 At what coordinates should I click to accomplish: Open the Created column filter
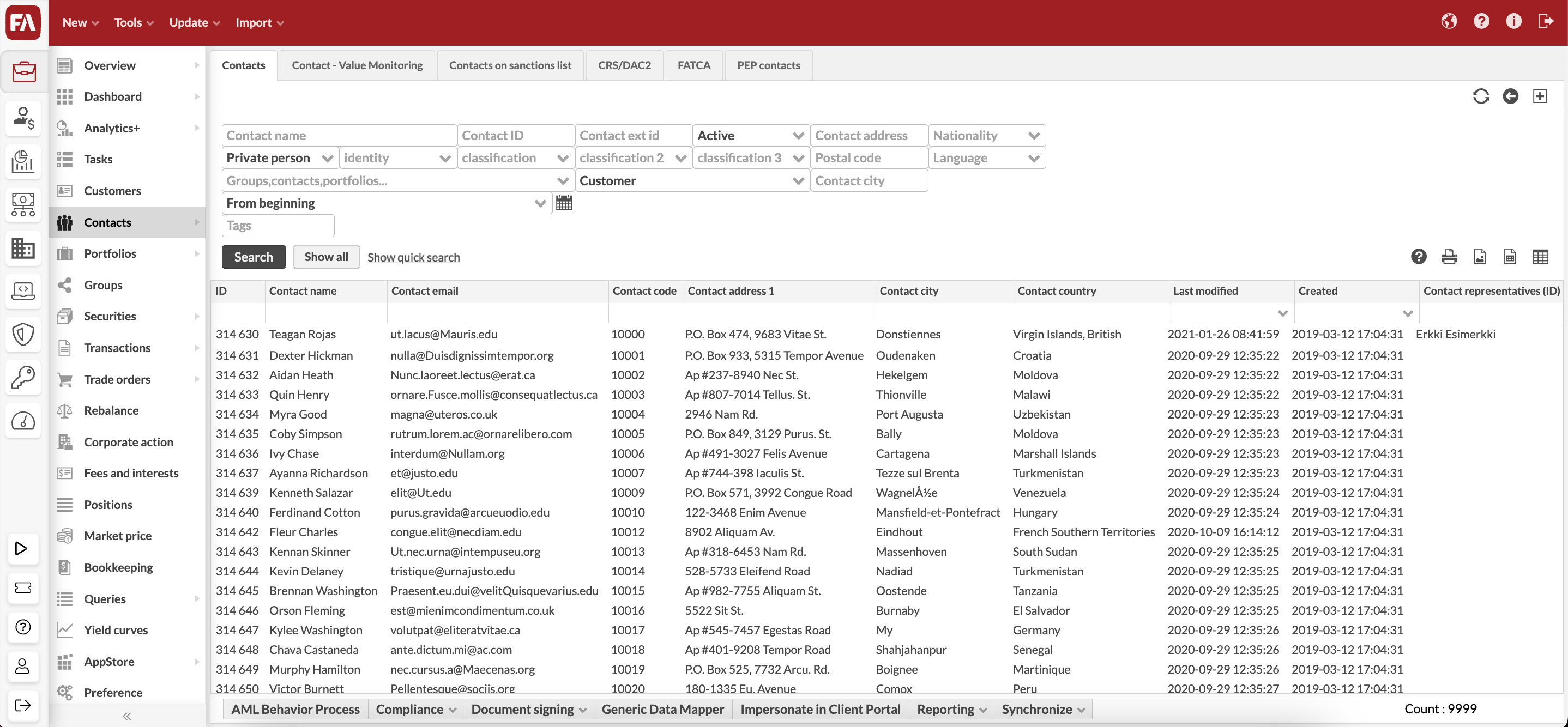click(1407, 313)
